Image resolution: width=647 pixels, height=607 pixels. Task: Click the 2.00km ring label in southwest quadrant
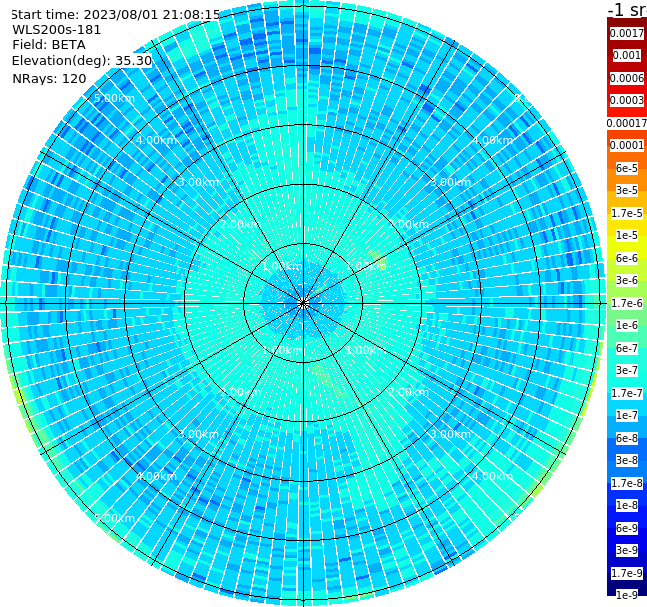[241, 392]
